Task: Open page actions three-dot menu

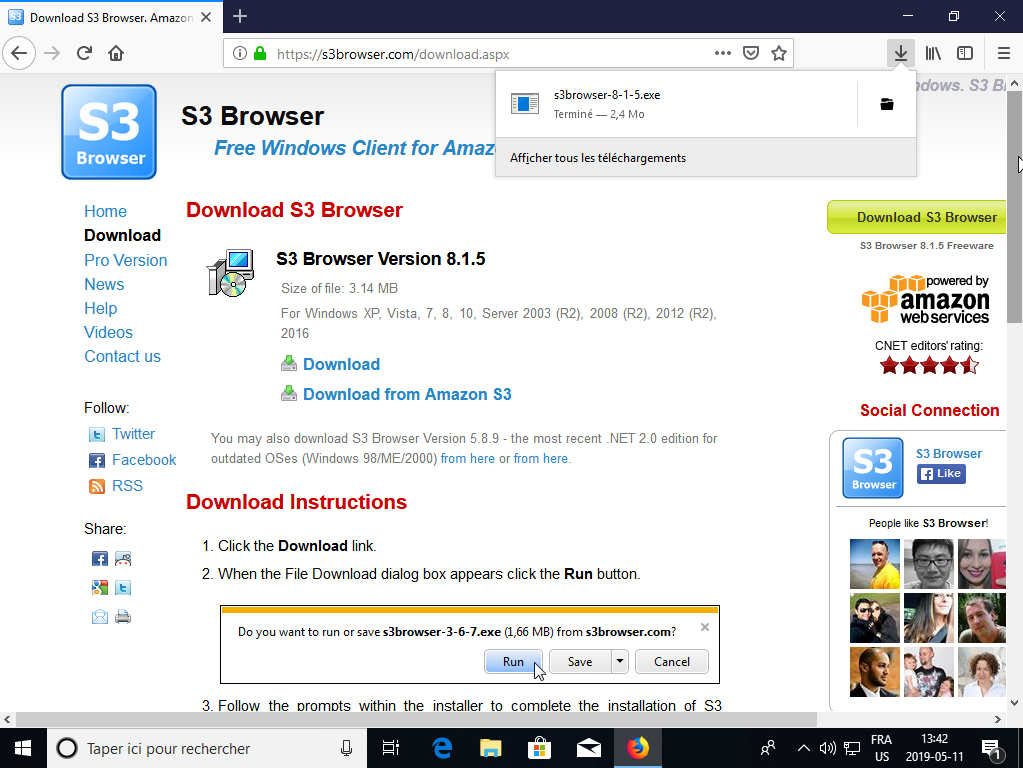Action: coord(722,54)
